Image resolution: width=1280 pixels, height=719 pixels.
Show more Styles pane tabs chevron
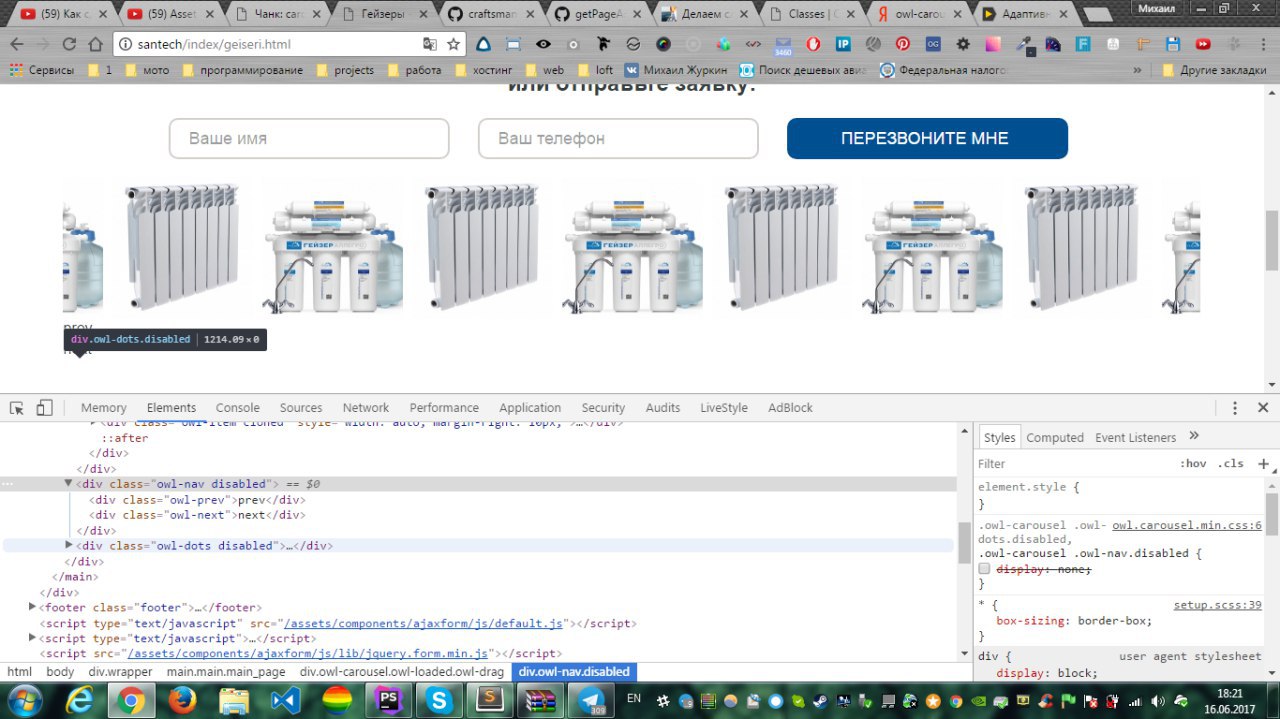pyautogui.click(x=1193, y=437)
